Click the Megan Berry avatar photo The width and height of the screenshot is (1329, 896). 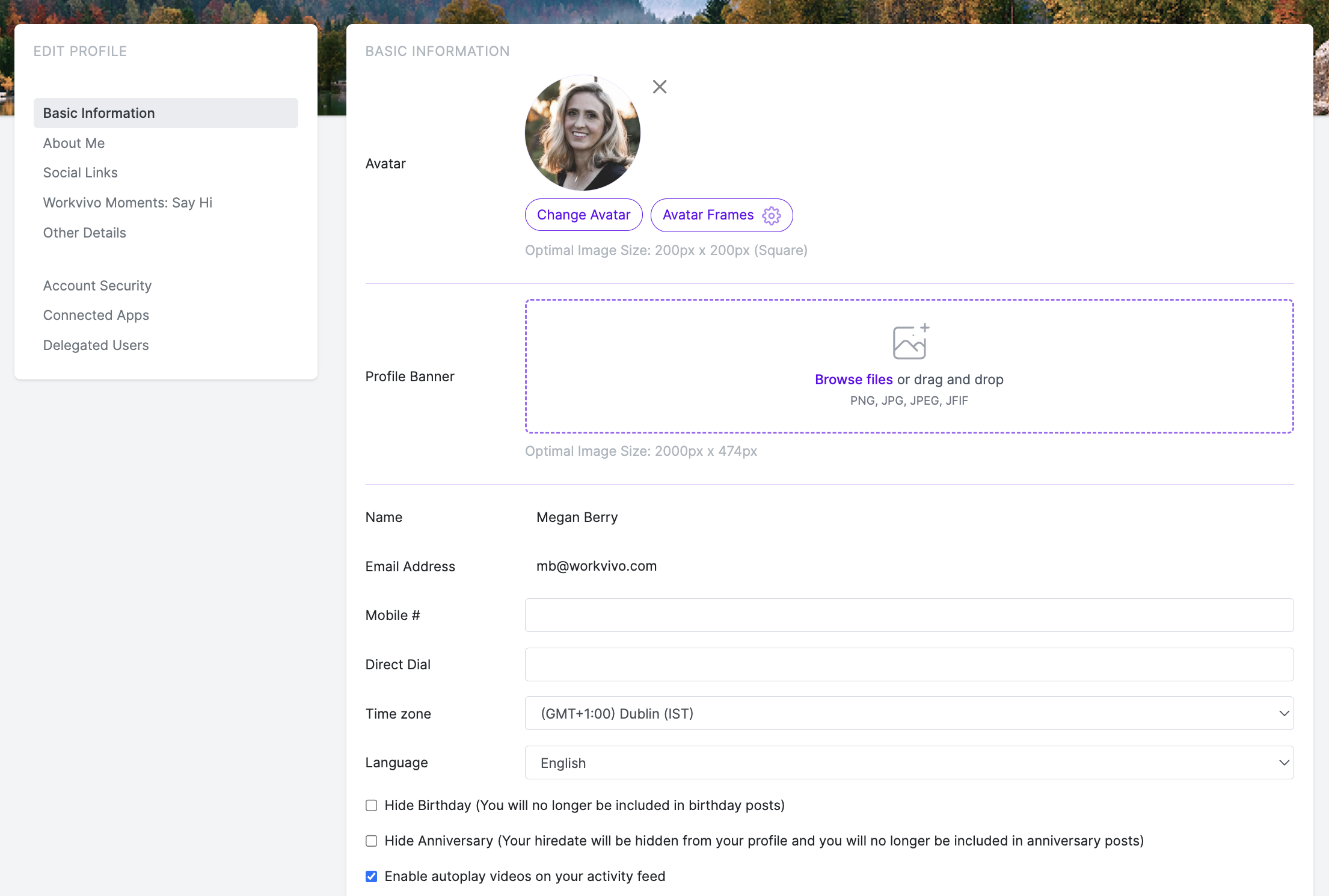(x=582, y=133)
